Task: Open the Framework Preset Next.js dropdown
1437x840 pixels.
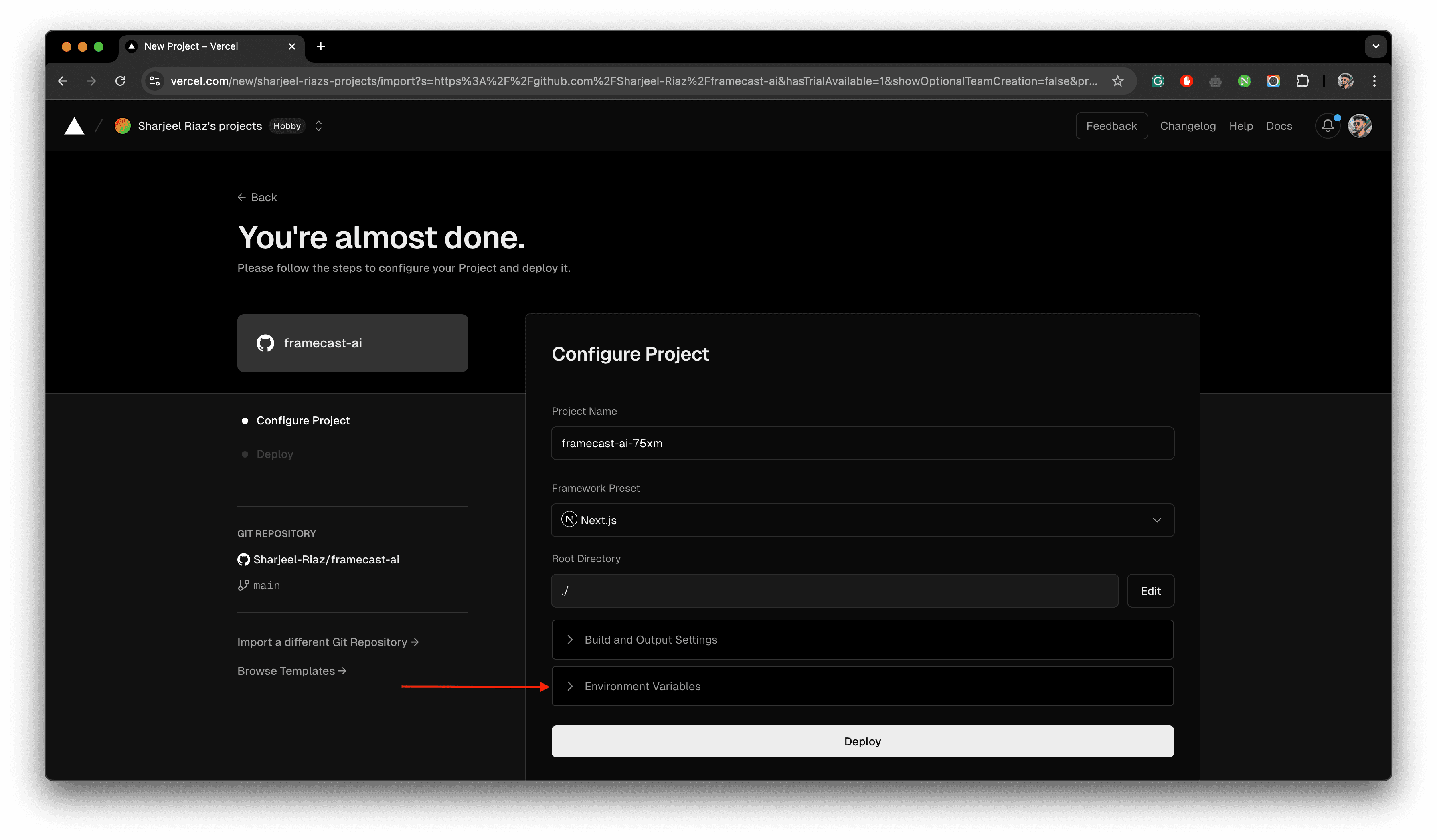Action: coord(862,520)
